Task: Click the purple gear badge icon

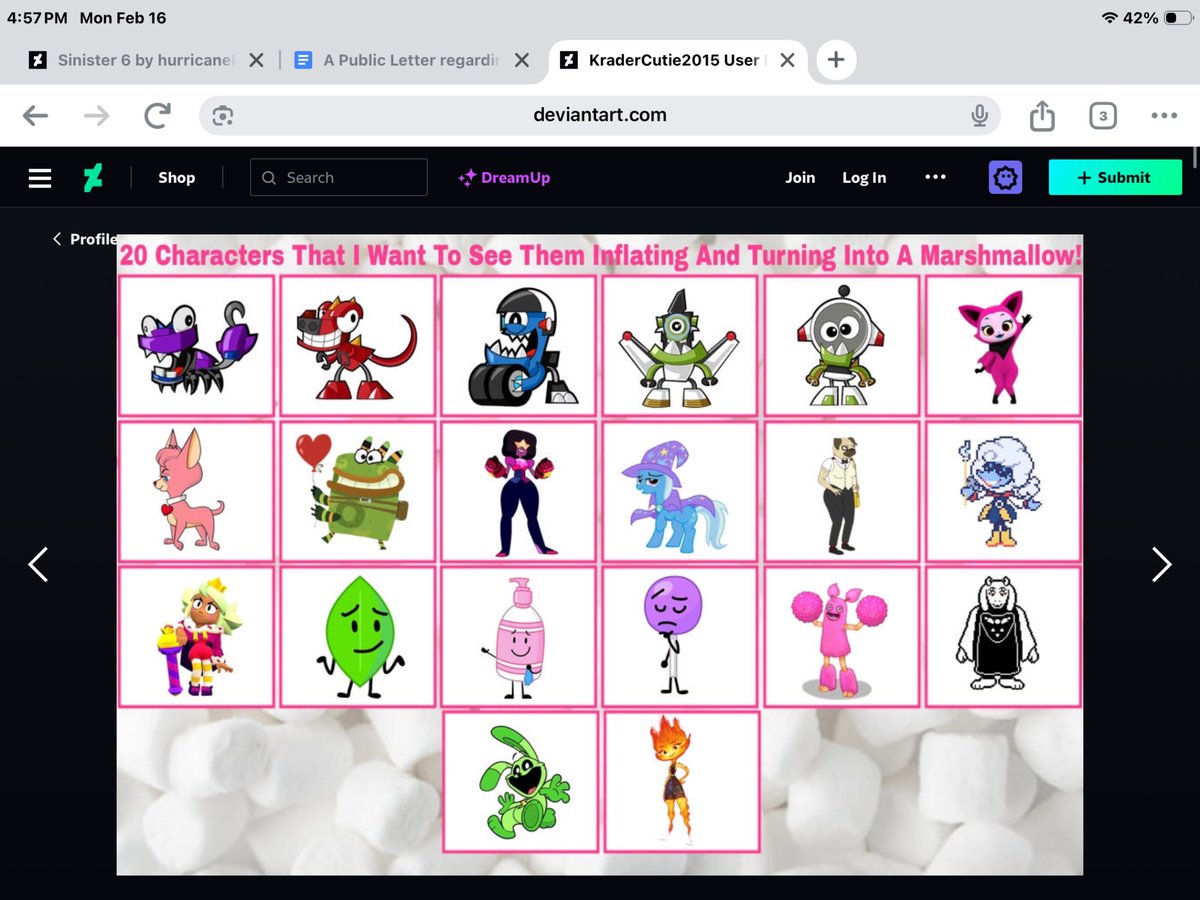Action: 1006,178
